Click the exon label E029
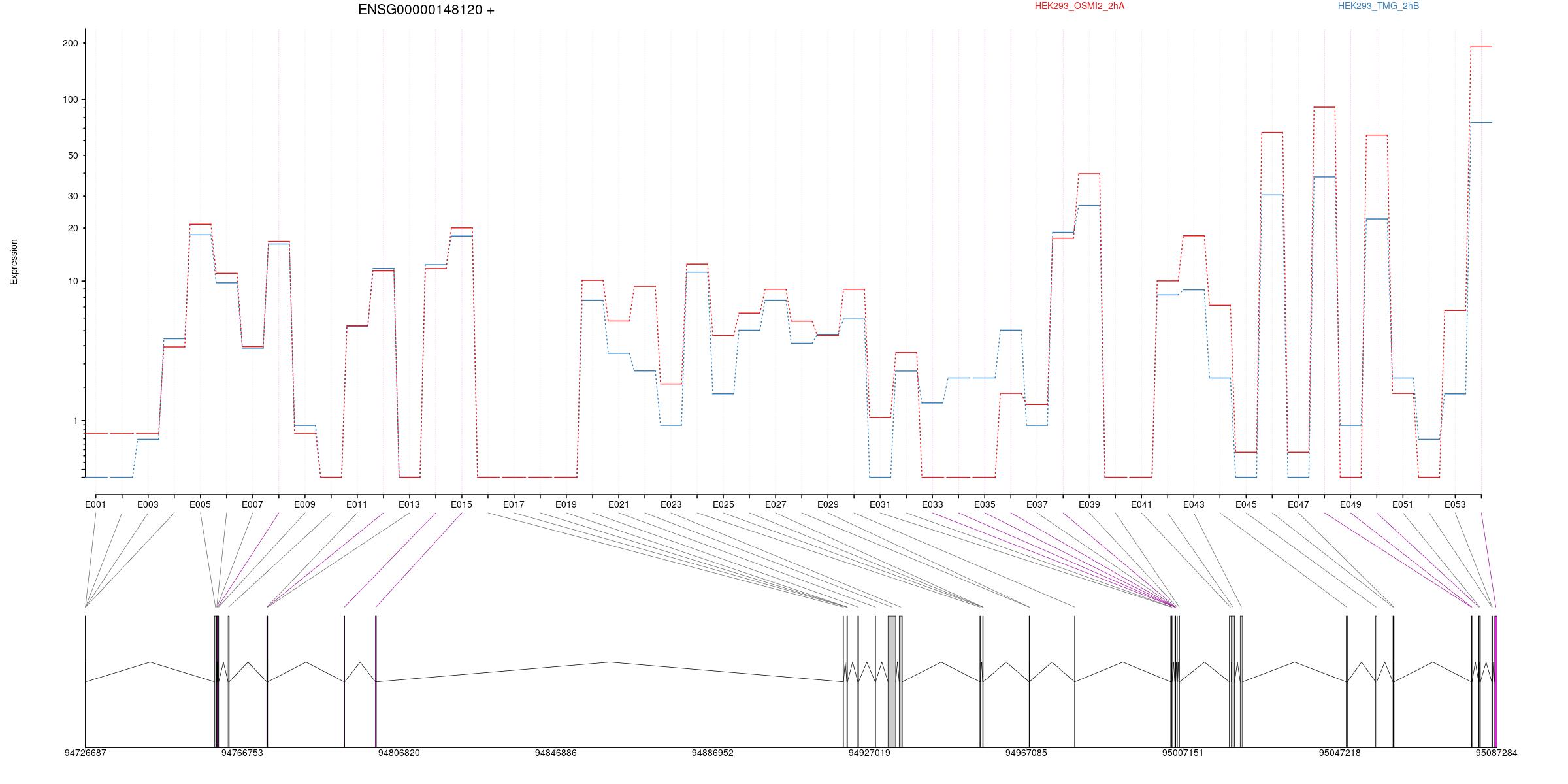The image size is (1568, 784). 828,504
